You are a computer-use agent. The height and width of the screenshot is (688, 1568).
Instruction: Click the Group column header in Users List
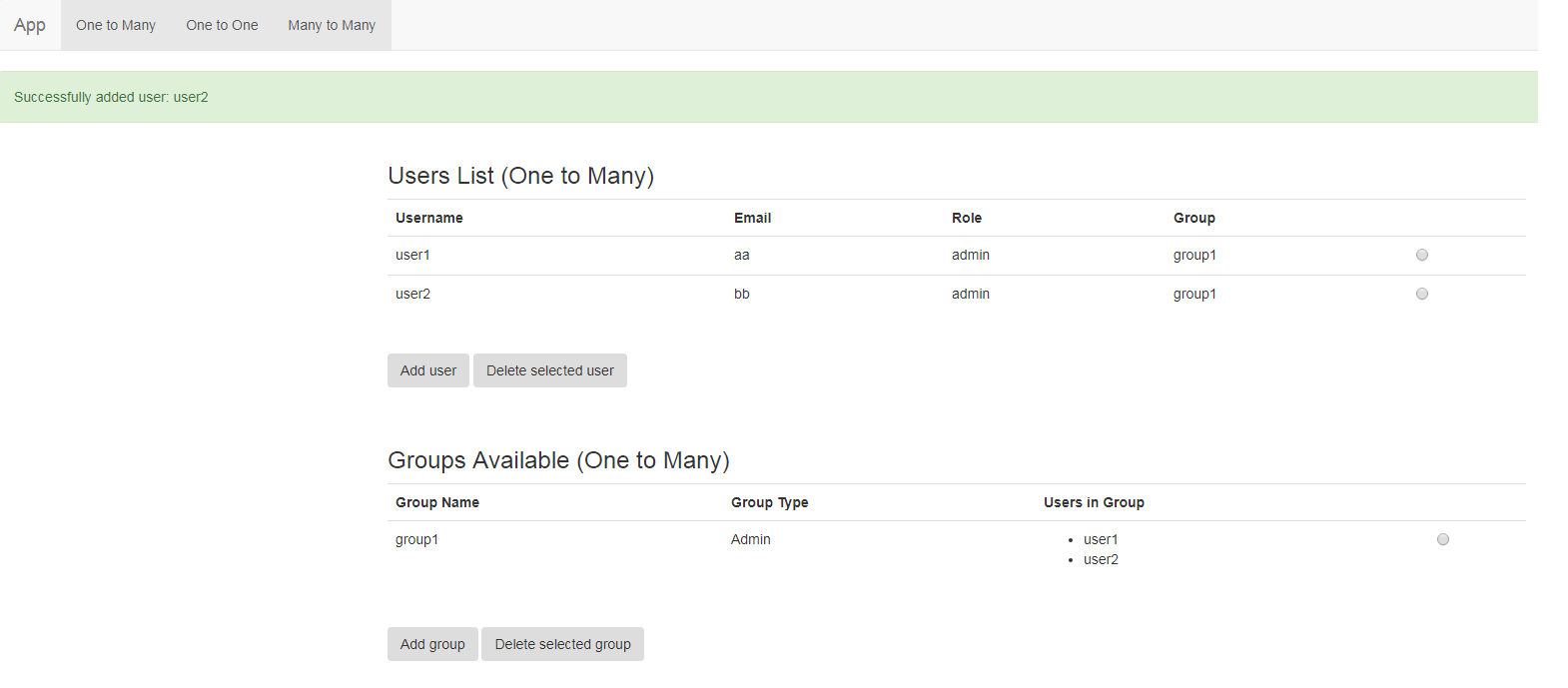coord(1194,218)
